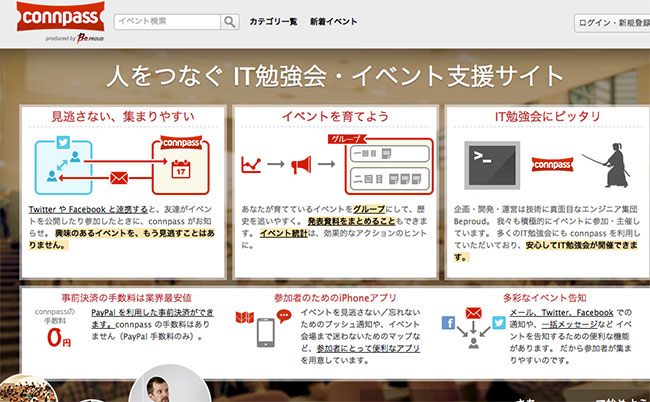This screenshot has width=650, height=402.
Task: Click the BeProud logo under connpass
Action: (90, 38)
